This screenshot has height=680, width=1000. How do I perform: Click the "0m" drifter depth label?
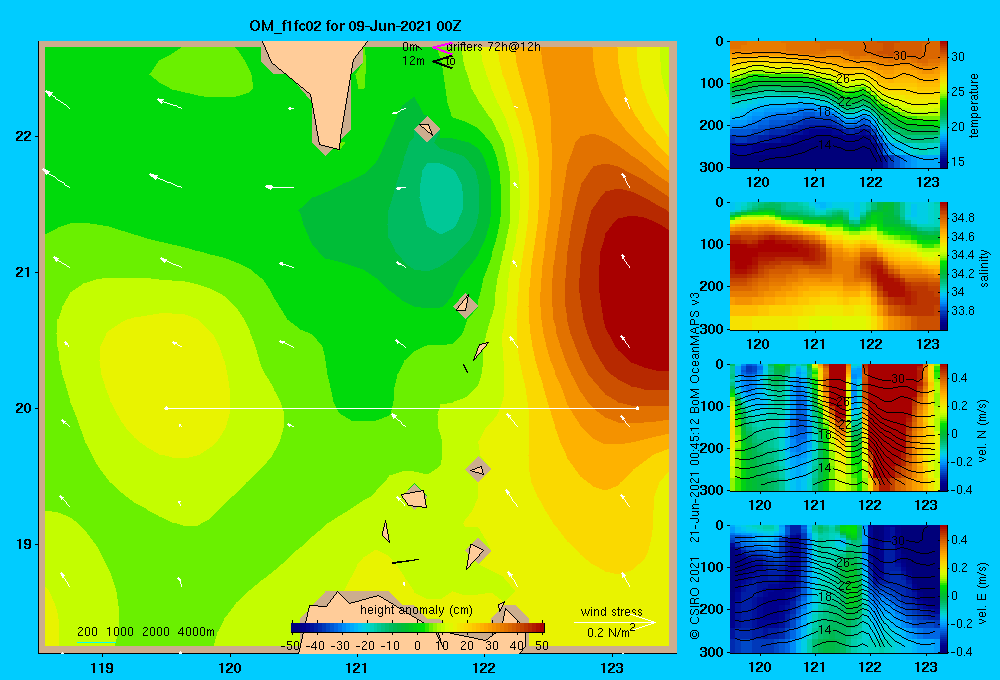pos(410,47)
